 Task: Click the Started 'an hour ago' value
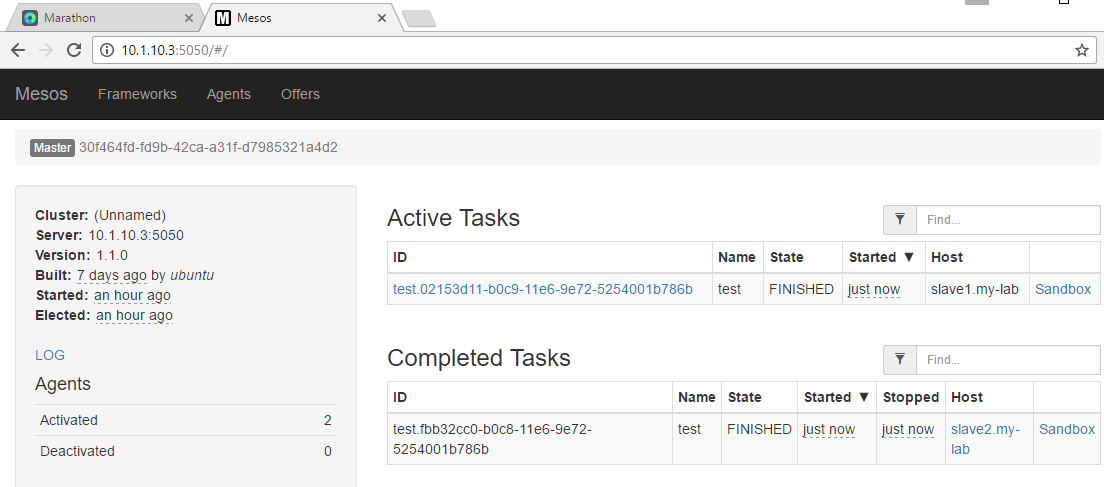132,295
